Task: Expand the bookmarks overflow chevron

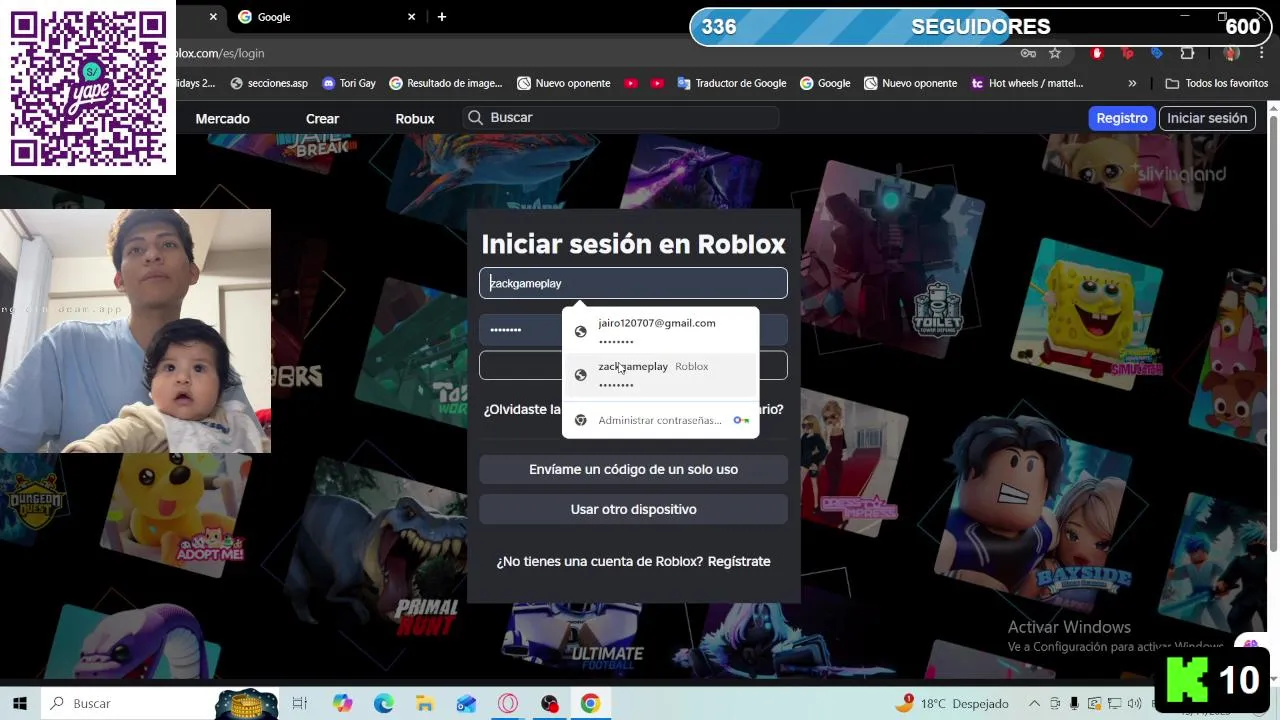Action: (x=1132, y=83)
